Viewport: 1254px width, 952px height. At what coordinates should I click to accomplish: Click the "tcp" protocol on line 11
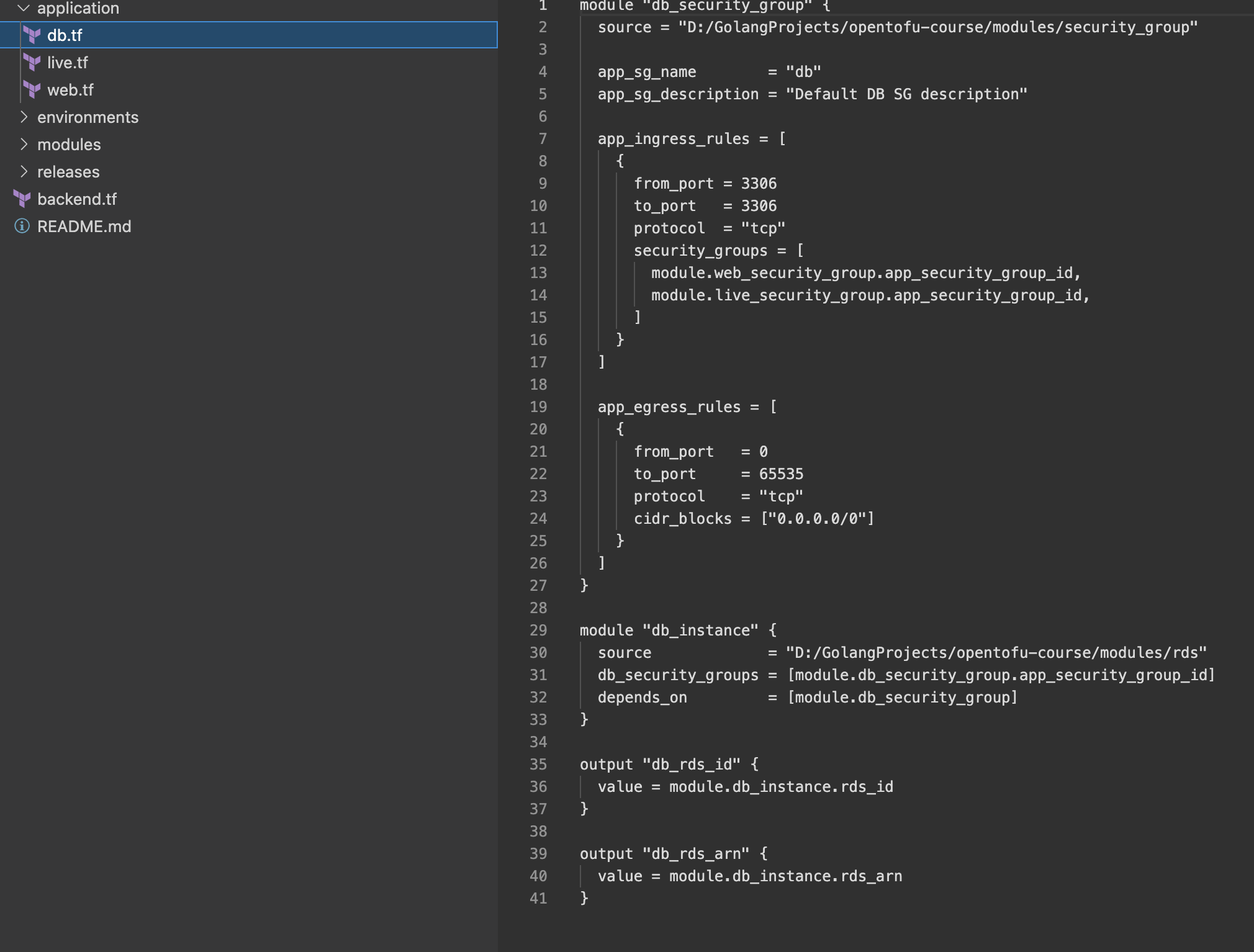763,228
